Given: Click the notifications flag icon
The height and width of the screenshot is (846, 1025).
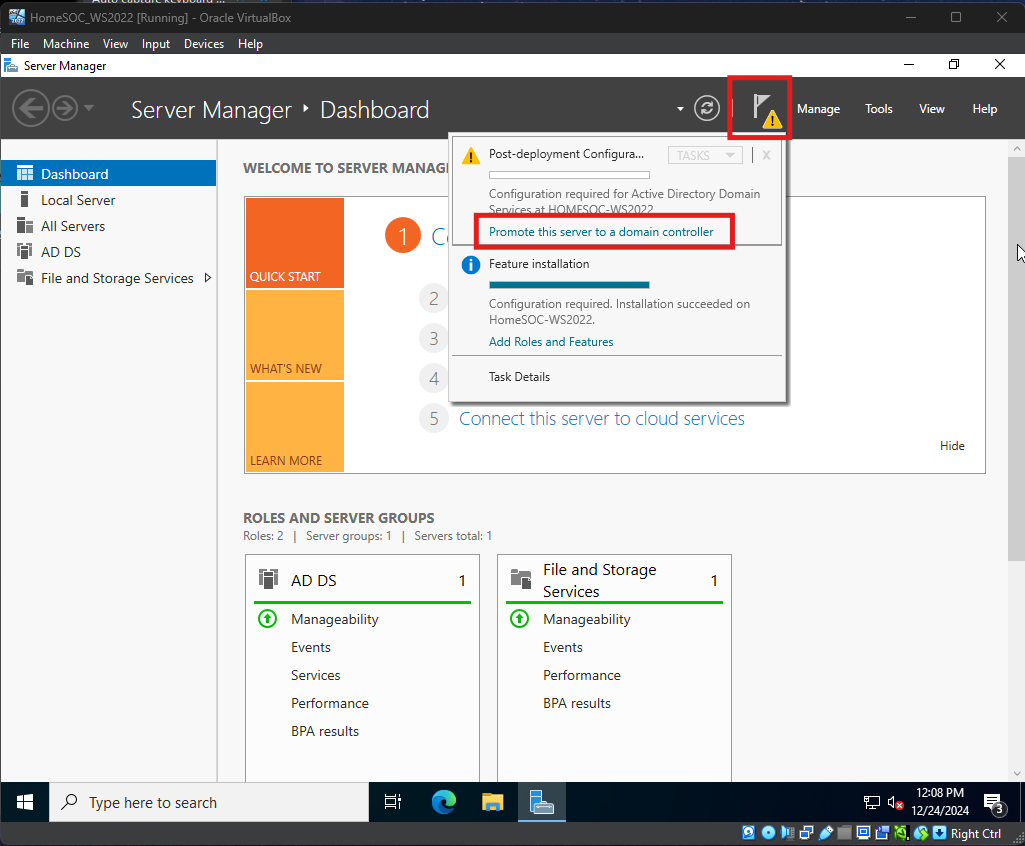Looking at the screenshot, I should pyautogui.click(x=764, y=108).
